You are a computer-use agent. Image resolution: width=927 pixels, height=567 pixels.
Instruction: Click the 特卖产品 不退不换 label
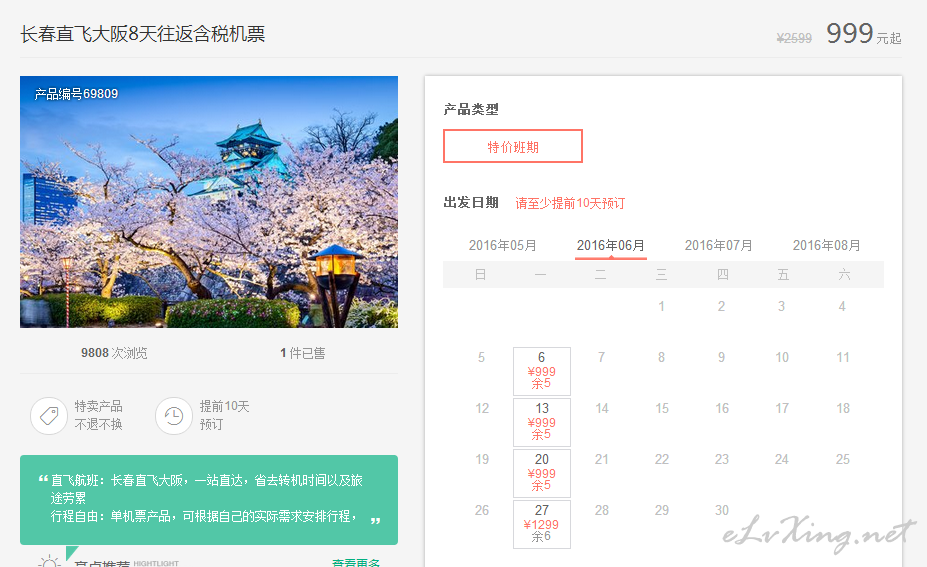click(x=98, y=415)
